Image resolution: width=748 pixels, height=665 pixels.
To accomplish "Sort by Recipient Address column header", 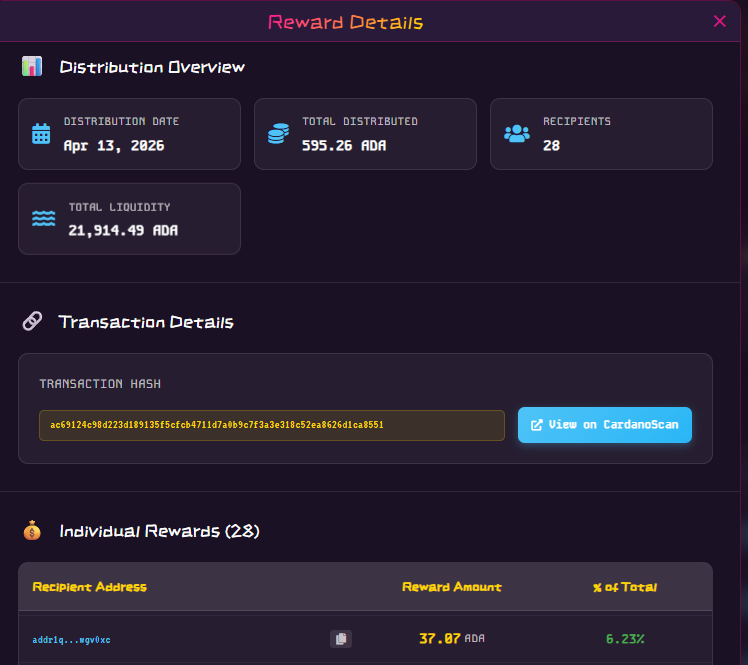I will 90,587.
